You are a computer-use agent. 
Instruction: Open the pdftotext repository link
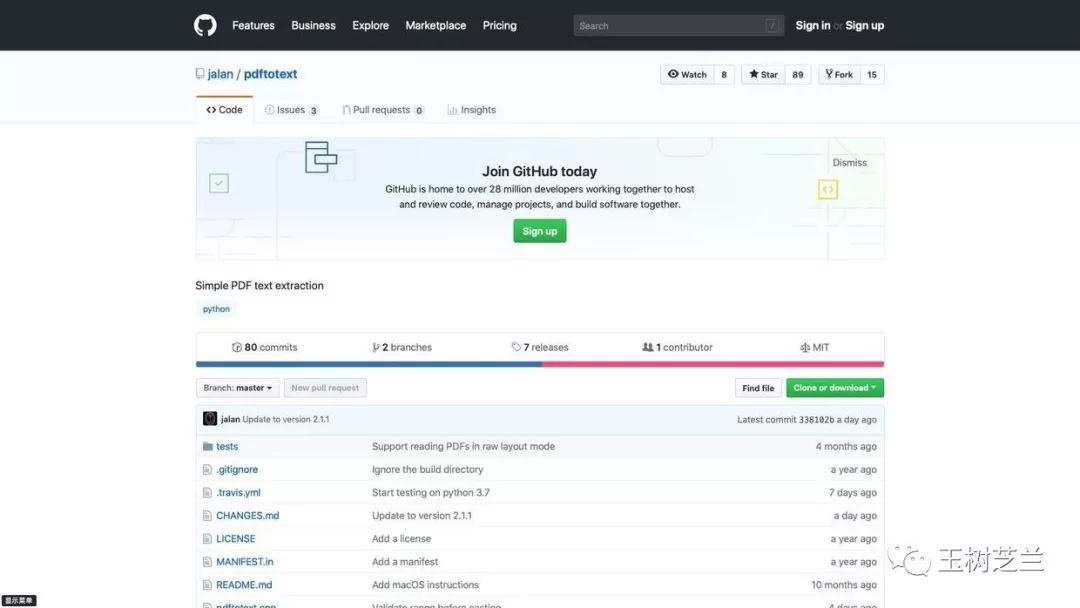(270, 74)
